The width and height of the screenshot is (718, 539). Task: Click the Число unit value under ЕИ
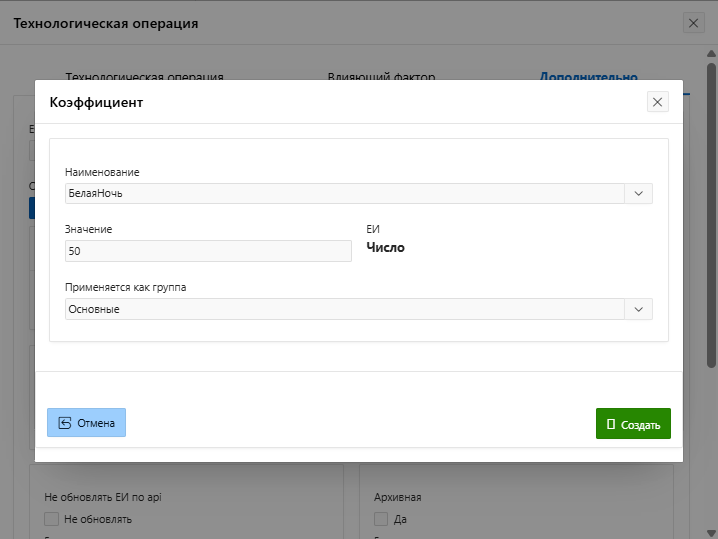click(x=385, y=247)
